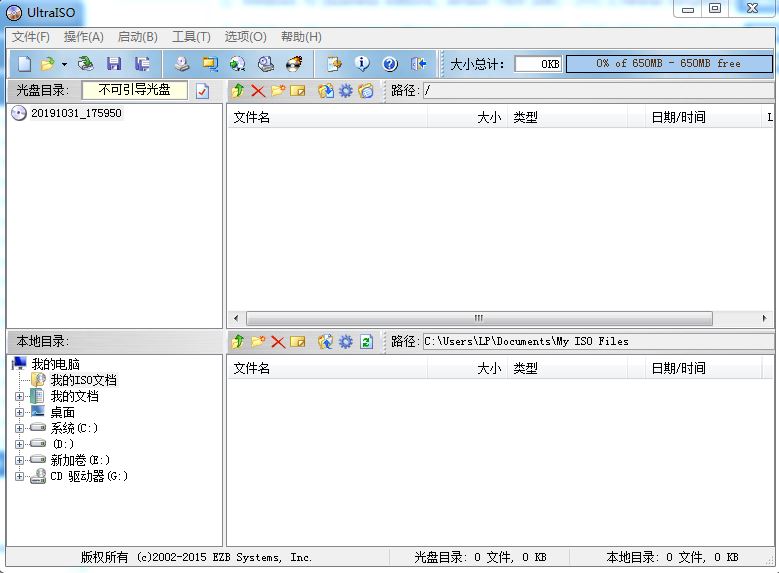Click the 650MB capacity usage bar
This screenshot has height=573, width=779.
[669, 64]
